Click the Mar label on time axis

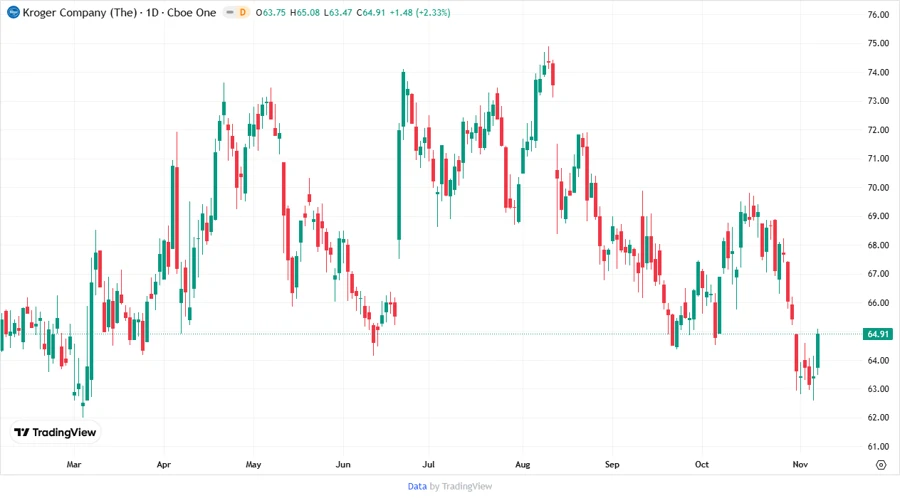[x=73, y=464]
